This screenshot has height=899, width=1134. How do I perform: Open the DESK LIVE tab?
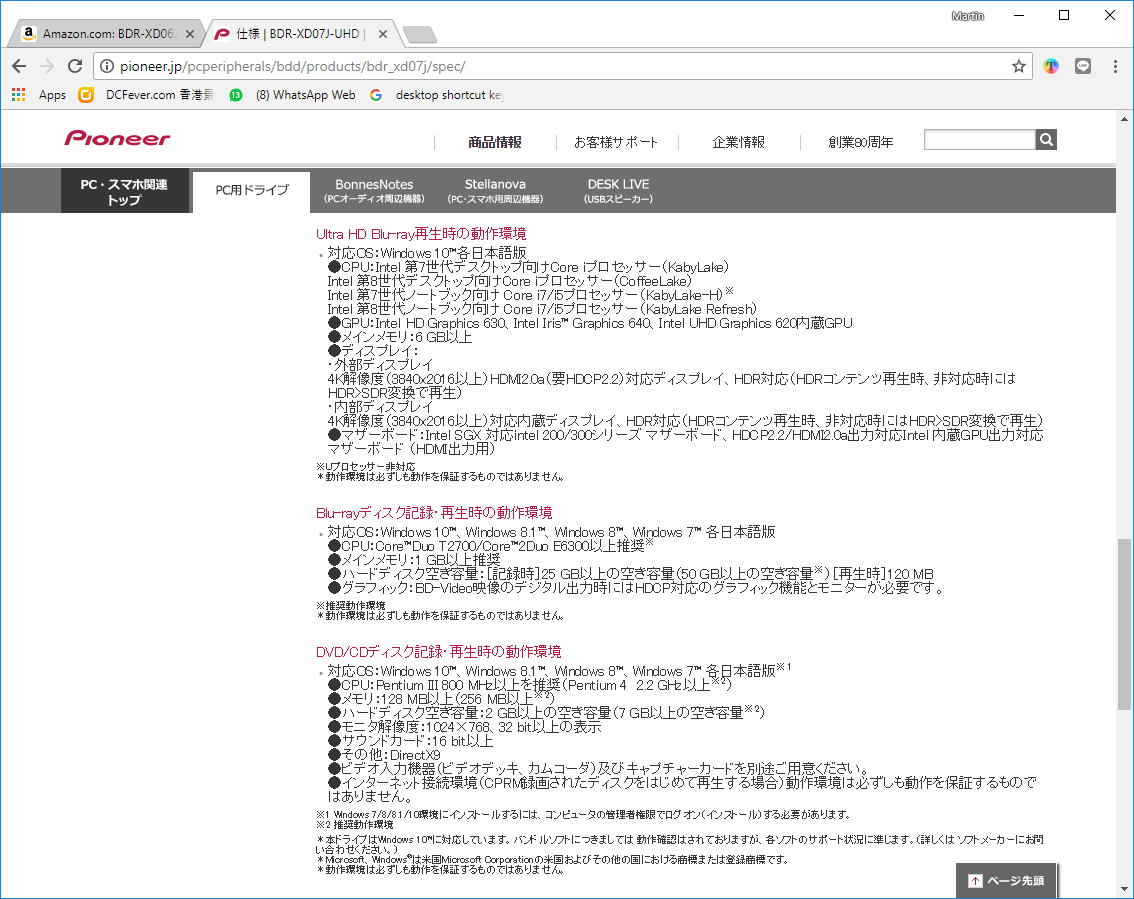pyautogui.click(x=618, y=191)
